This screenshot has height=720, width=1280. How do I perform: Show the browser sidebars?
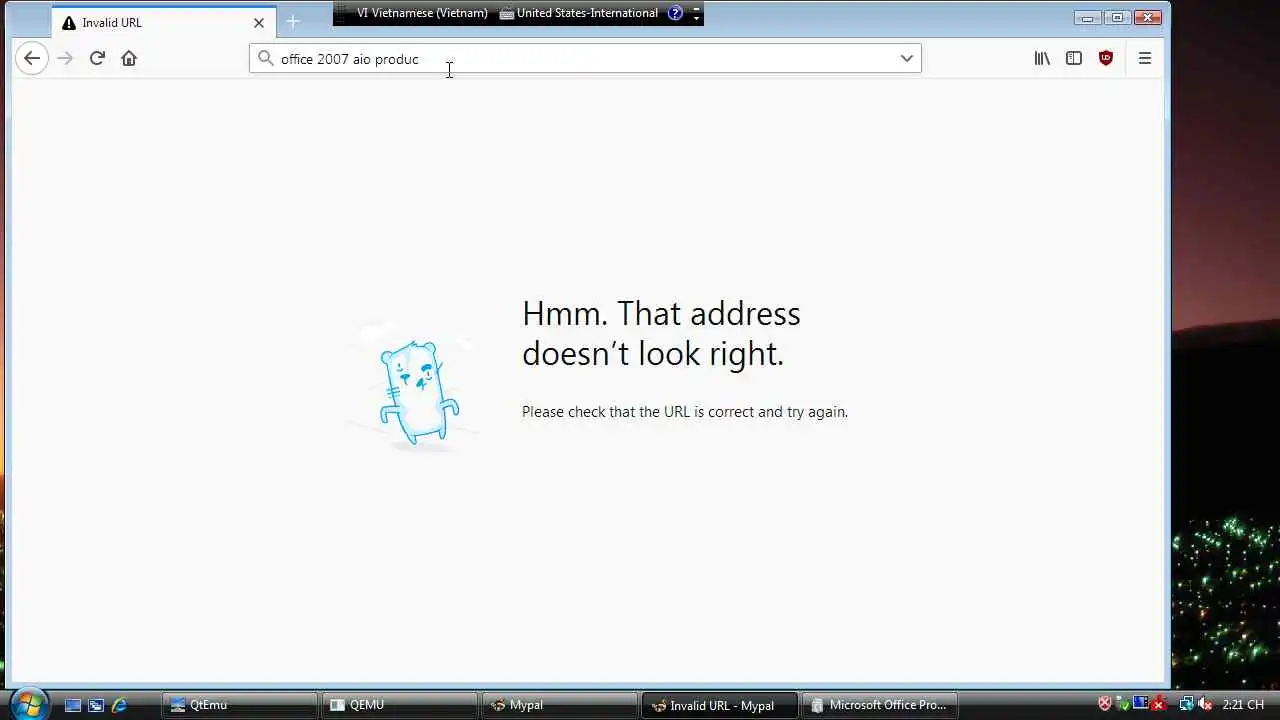tap(1074, 58)
